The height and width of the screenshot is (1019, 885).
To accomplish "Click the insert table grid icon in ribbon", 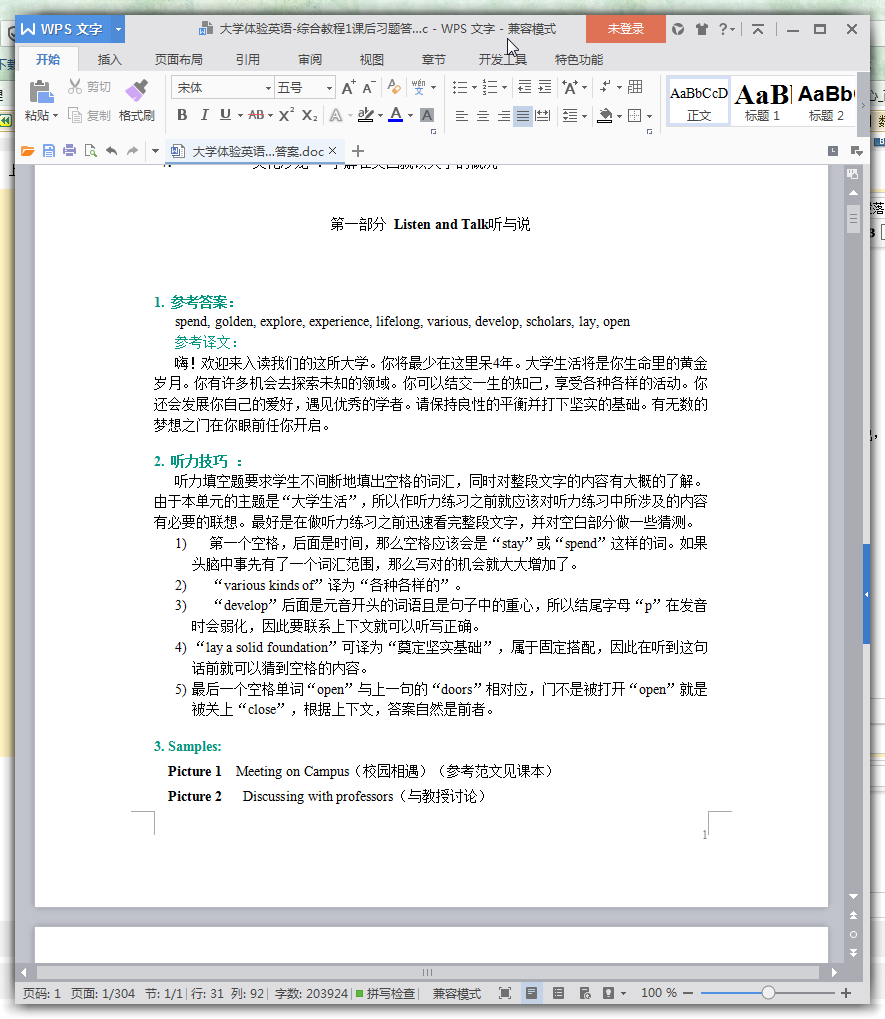I will tap(635, 87).
